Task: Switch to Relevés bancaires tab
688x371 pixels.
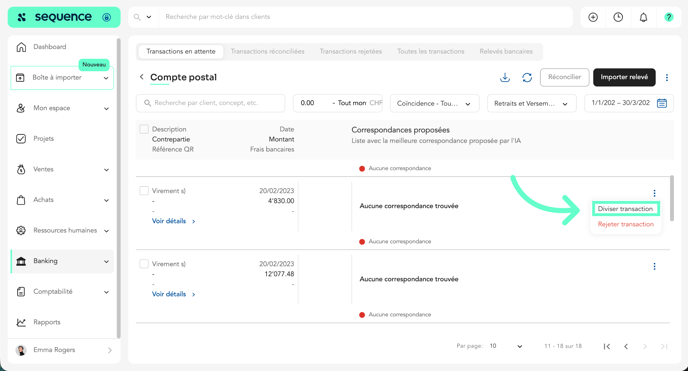Action: [x=506, y=51]
